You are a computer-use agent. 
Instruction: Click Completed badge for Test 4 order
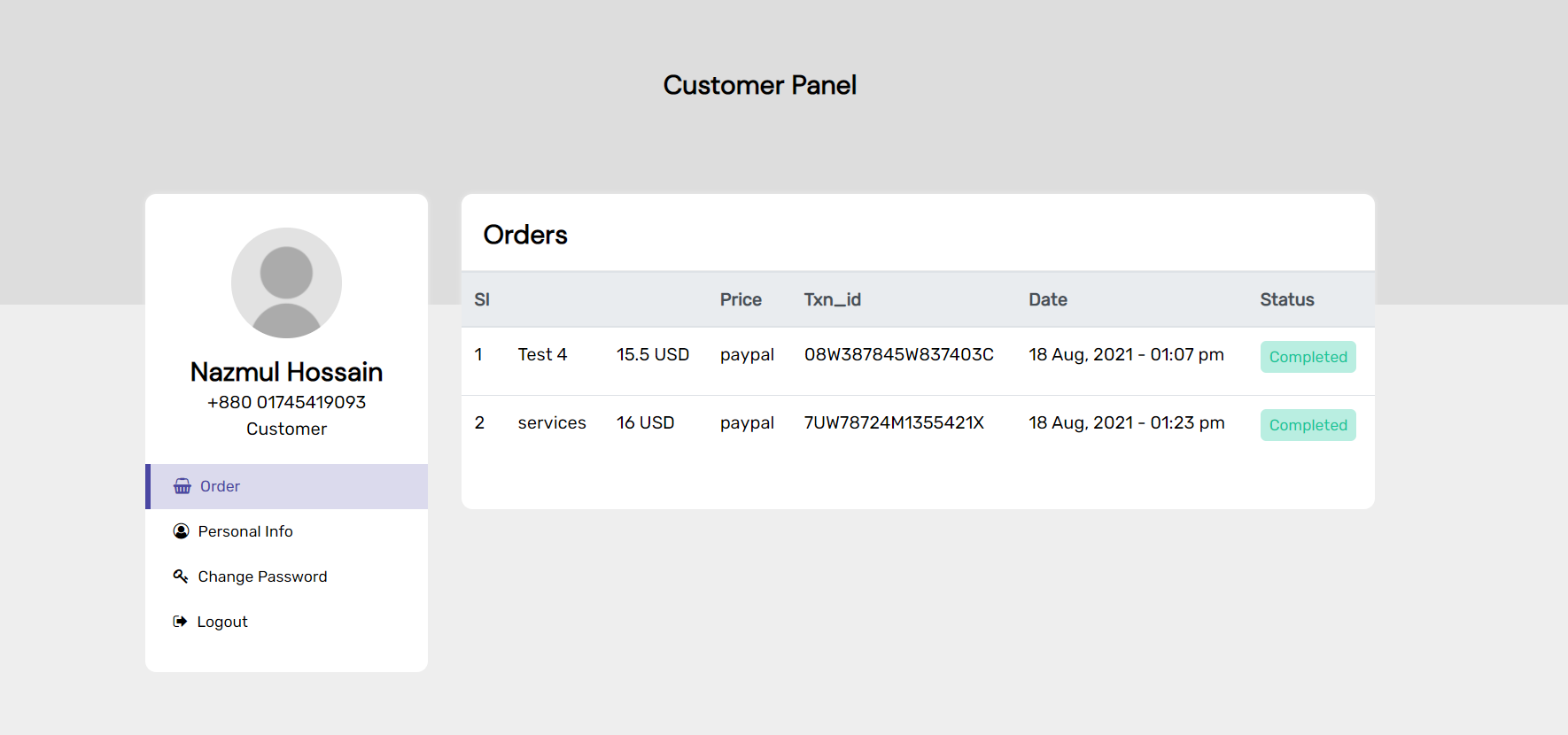(1308, 357)
